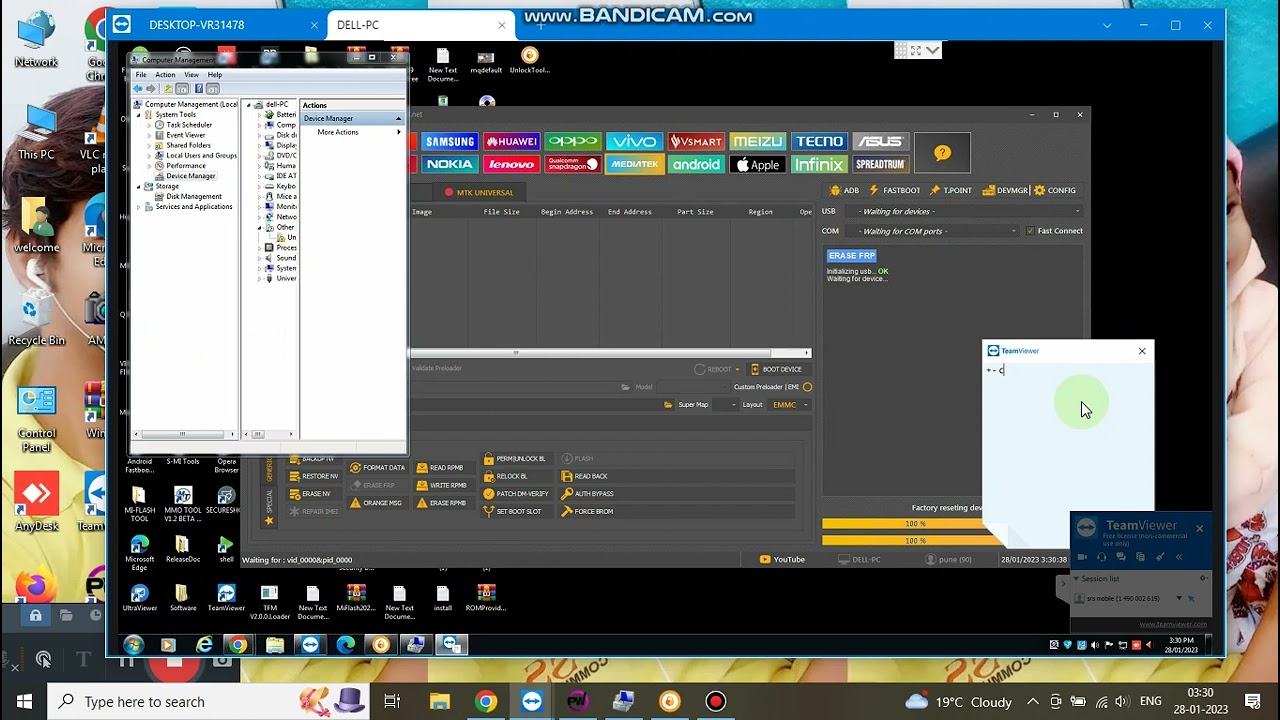
Task: Select the ASUS brand tile
Action: click(880, 142)
